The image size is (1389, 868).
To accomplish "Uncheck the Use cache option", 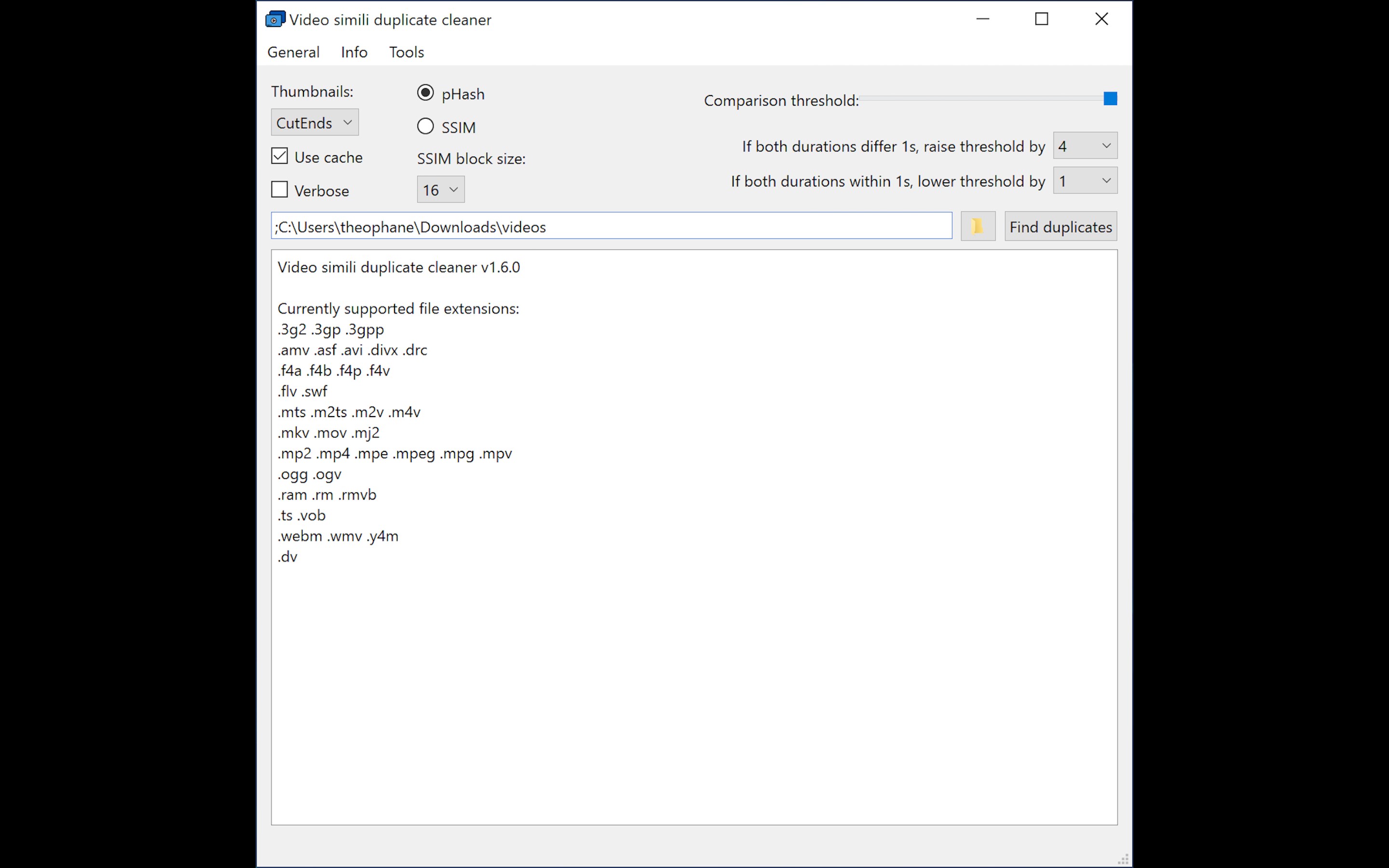I will 280,156.
